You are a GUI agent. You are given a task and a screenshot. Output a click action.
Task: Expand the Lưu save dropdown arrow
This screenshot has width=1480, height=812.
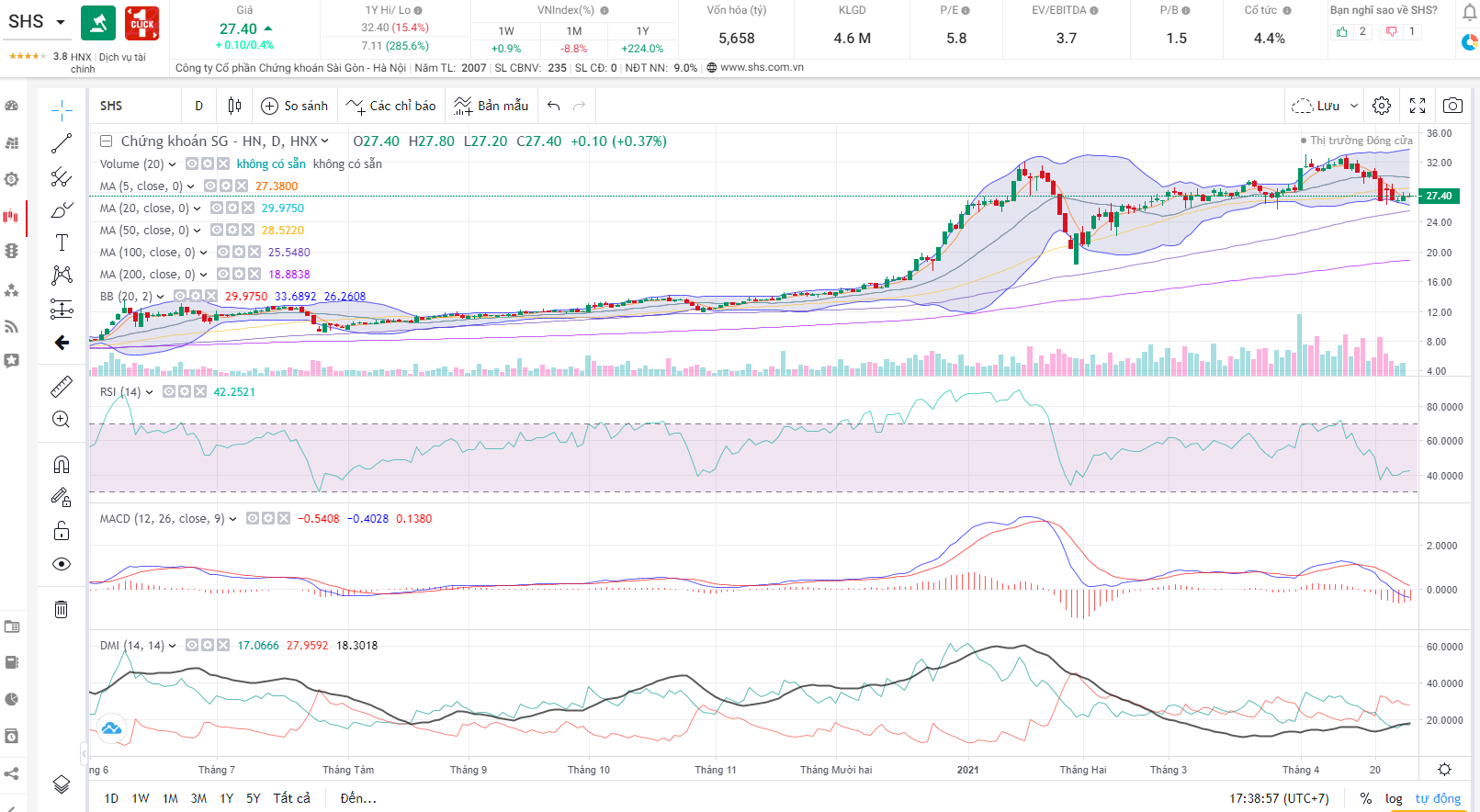pos(1353,107)
